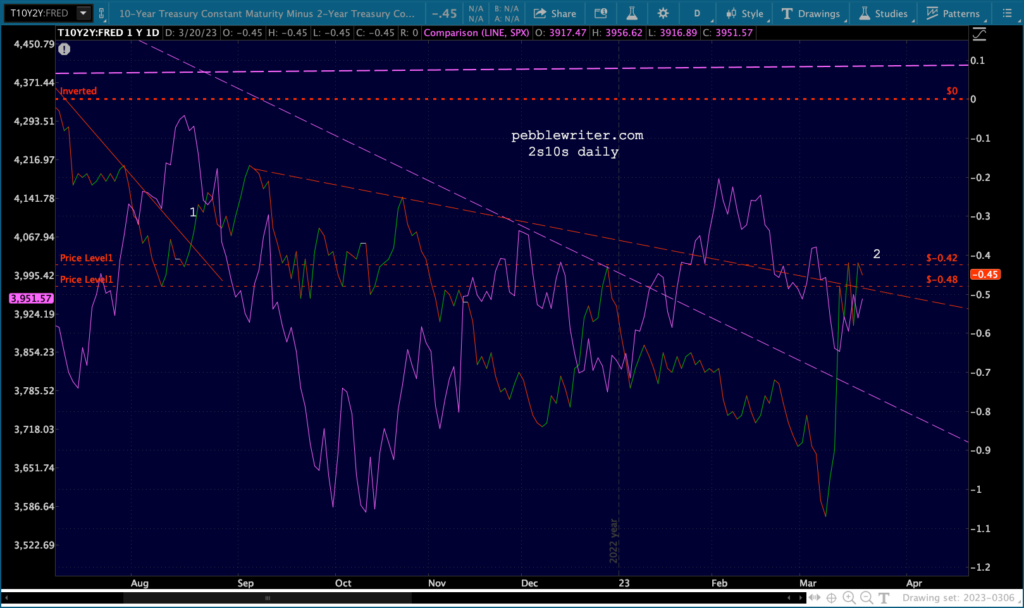Screen dimensions: 1024x608
Task: Click the scrollbar right arrow near zoom icons
Action: [x=801, y=598]
